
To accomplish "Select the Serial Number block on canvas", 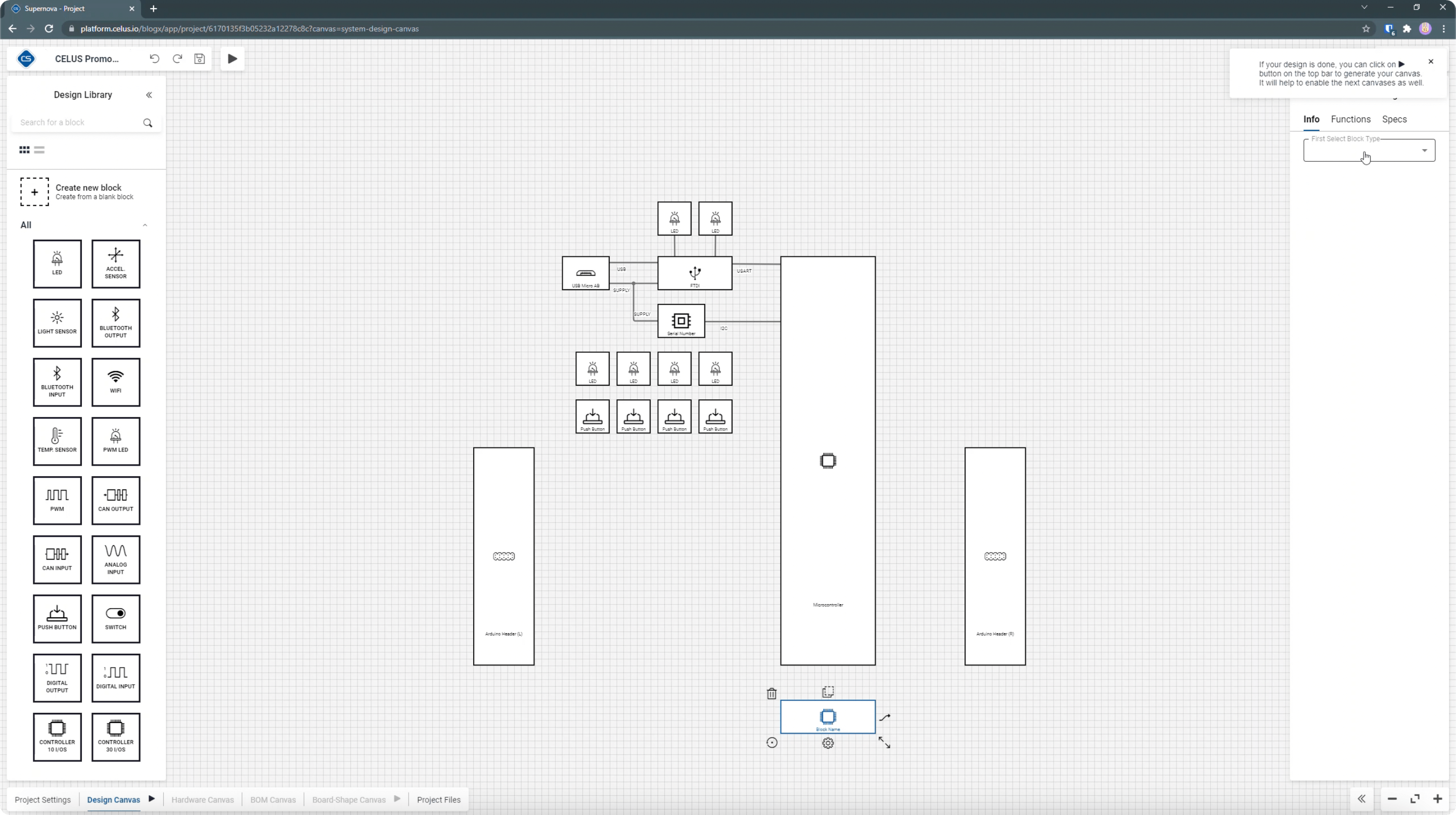I will (681, 321).
